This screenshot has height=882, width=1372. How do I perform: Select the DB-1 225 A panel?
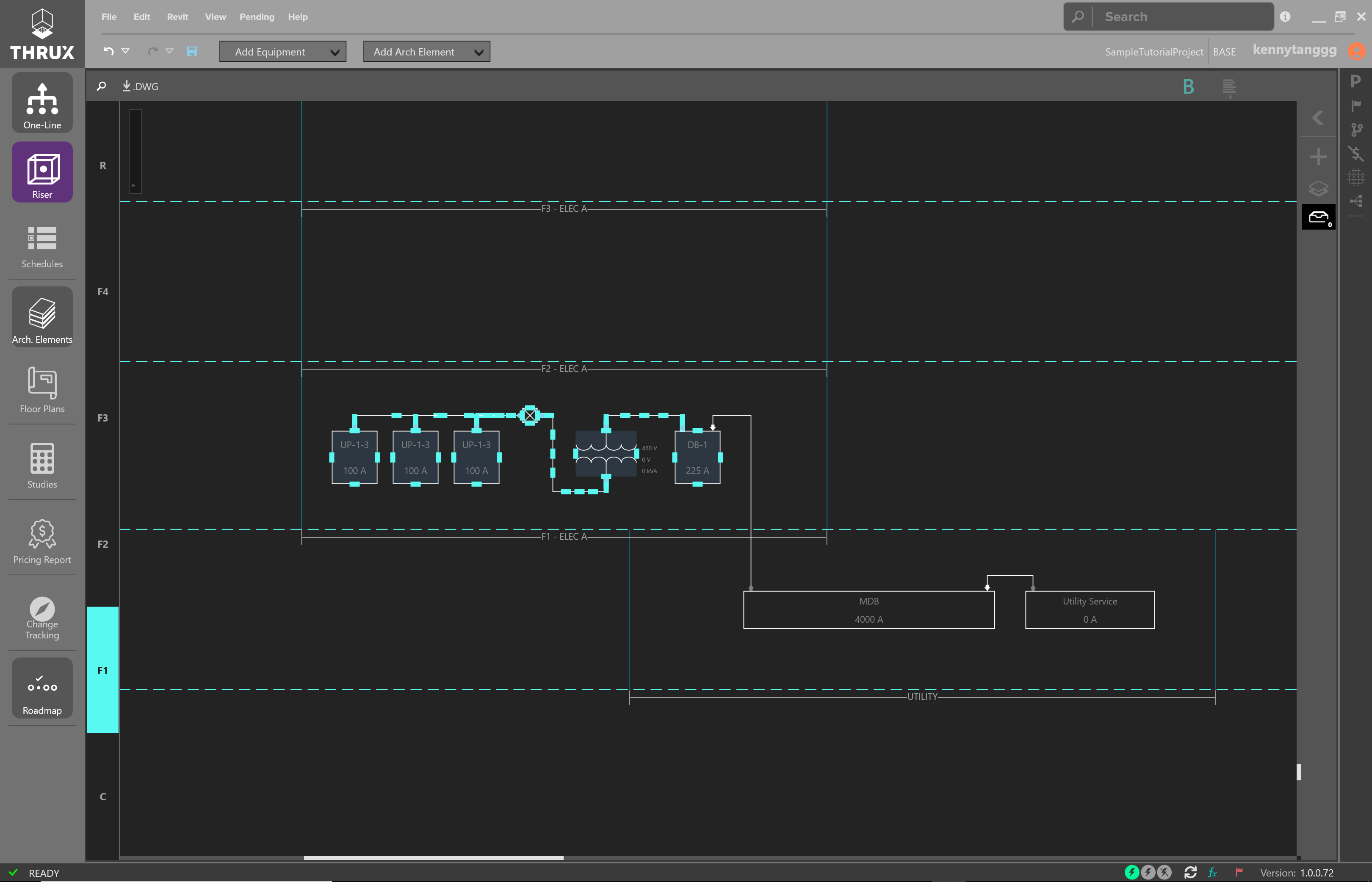(697, 458)
